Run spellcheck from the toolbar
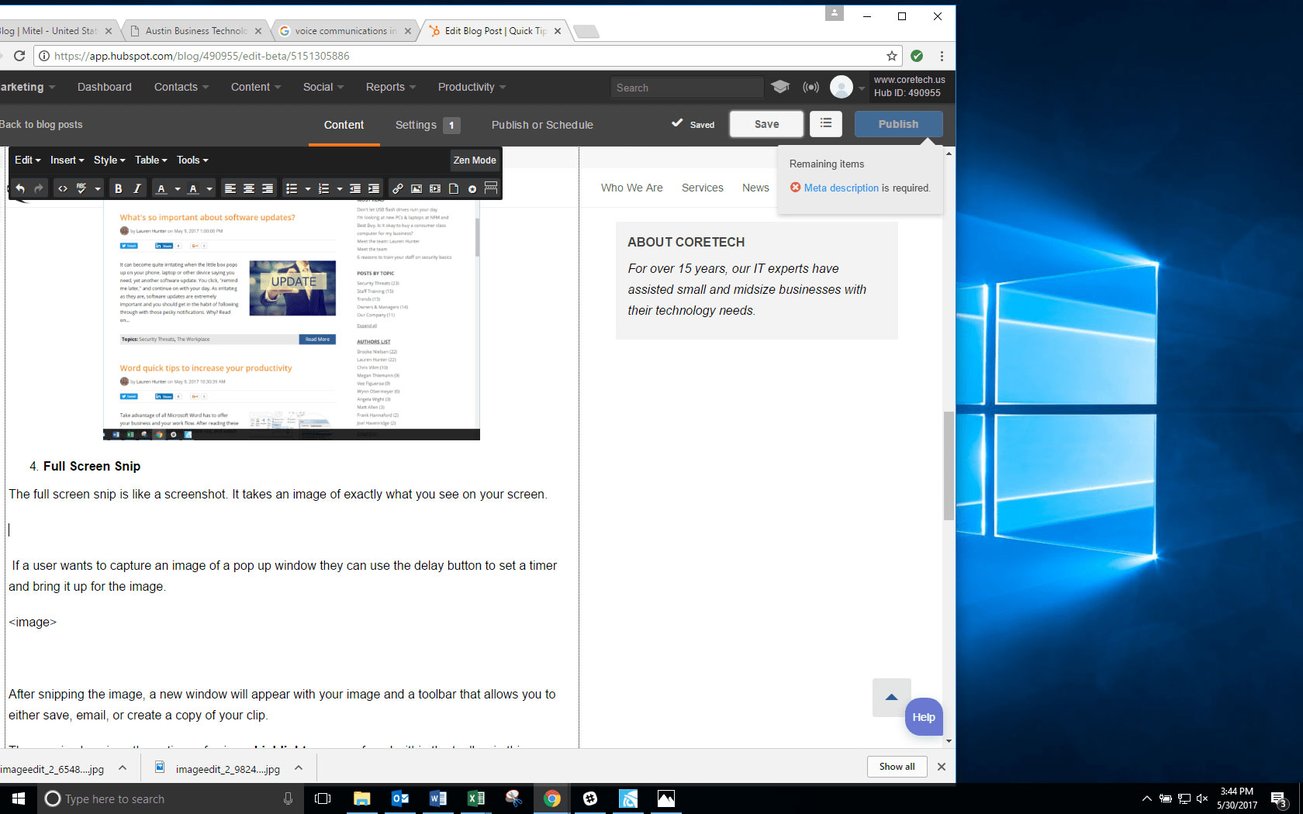Screen dimensions: 1303x814 [x=80, y=188]
